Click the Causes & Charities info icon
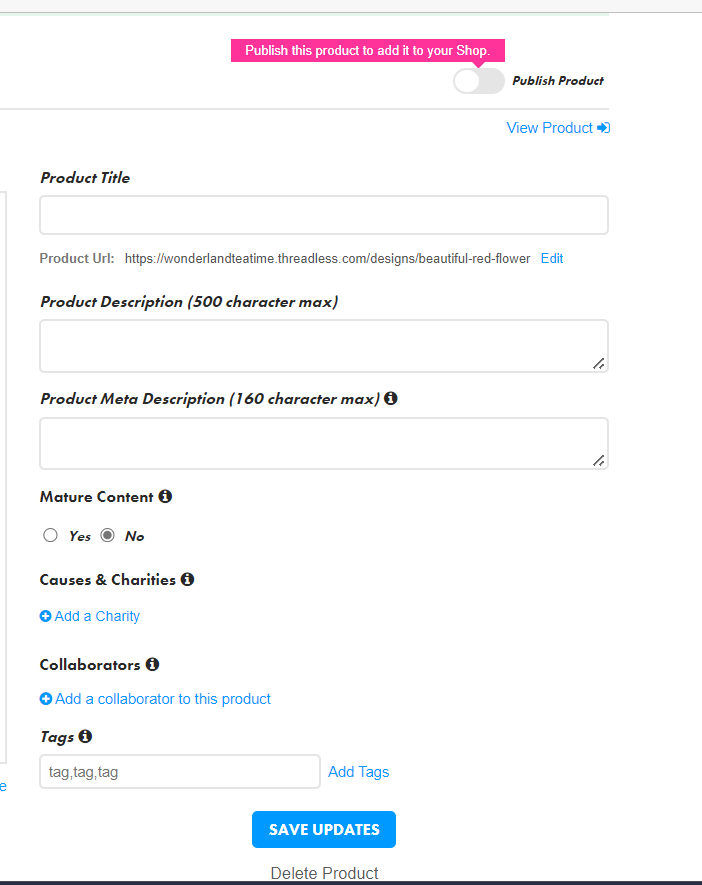The width and height of the screenshot is (702, 885). click(187, 579)
